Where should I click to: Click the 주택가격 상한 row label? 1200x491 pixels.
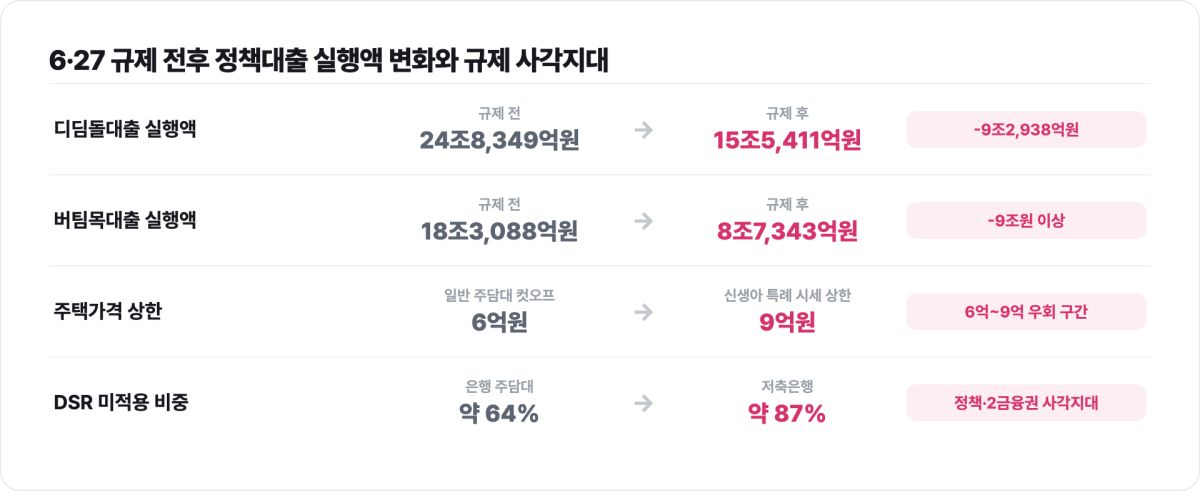[x=107, y=311]
